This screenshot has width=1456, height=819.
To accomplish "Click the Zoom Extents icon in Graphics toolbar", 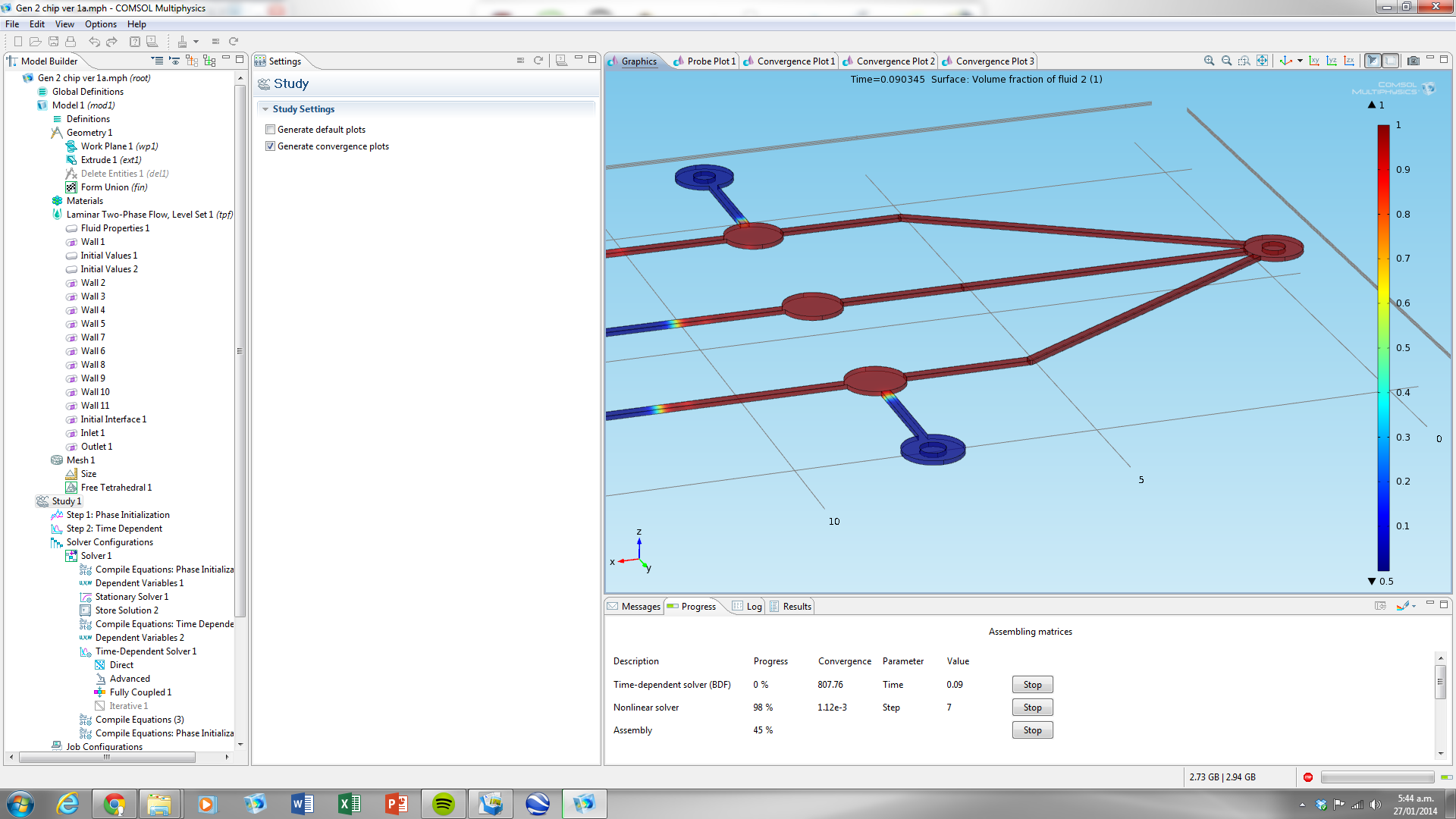I will click(1262, 61).
